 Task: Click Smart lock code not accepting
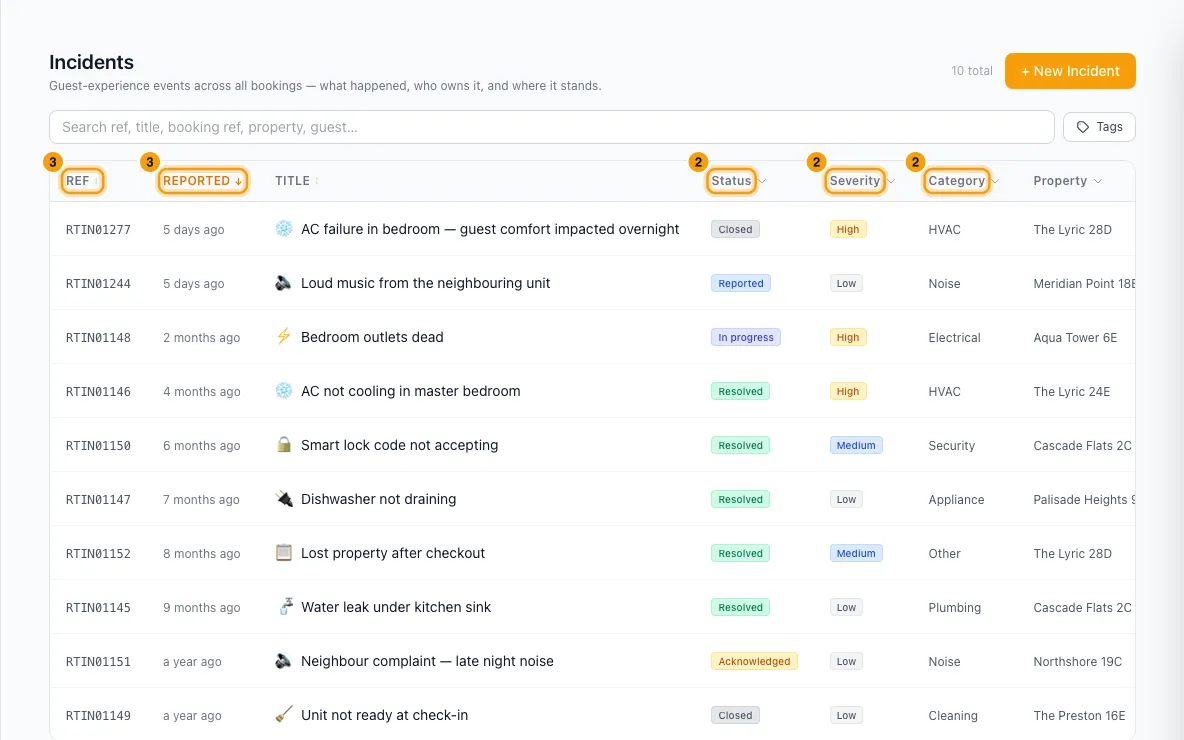399,445
